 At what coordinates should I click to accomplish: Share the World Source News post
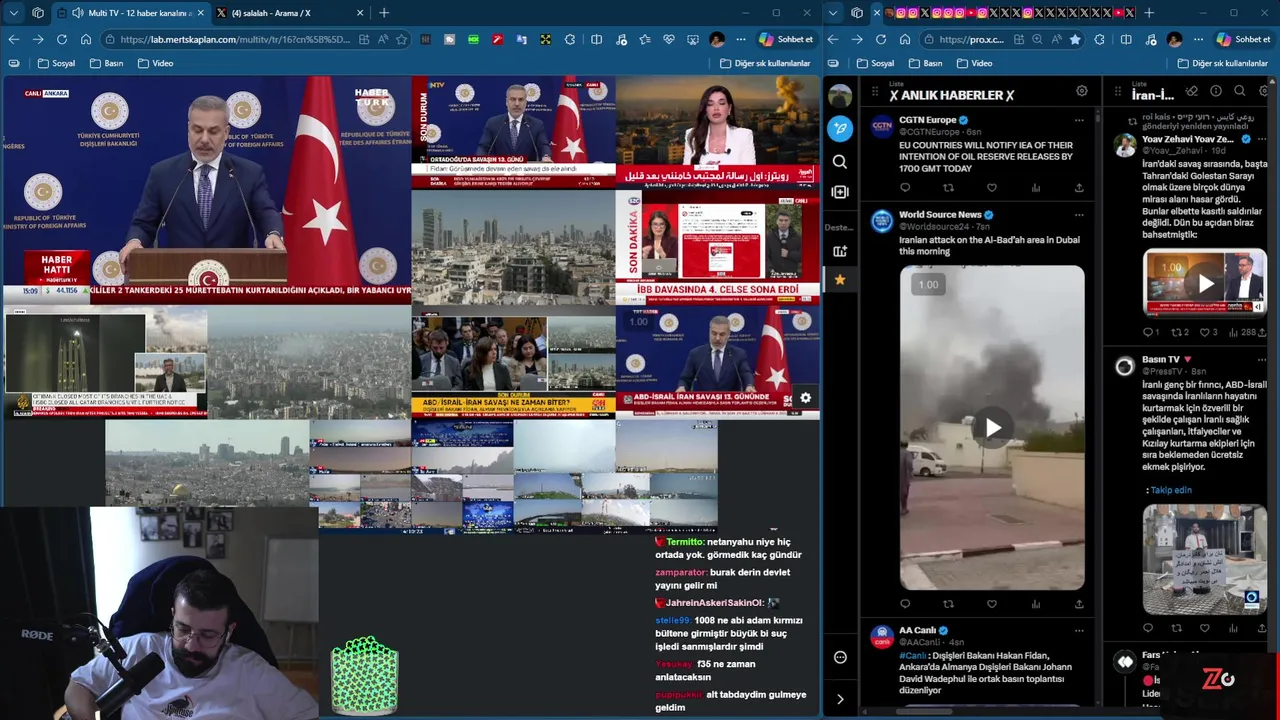click(x=1079, y=604)
